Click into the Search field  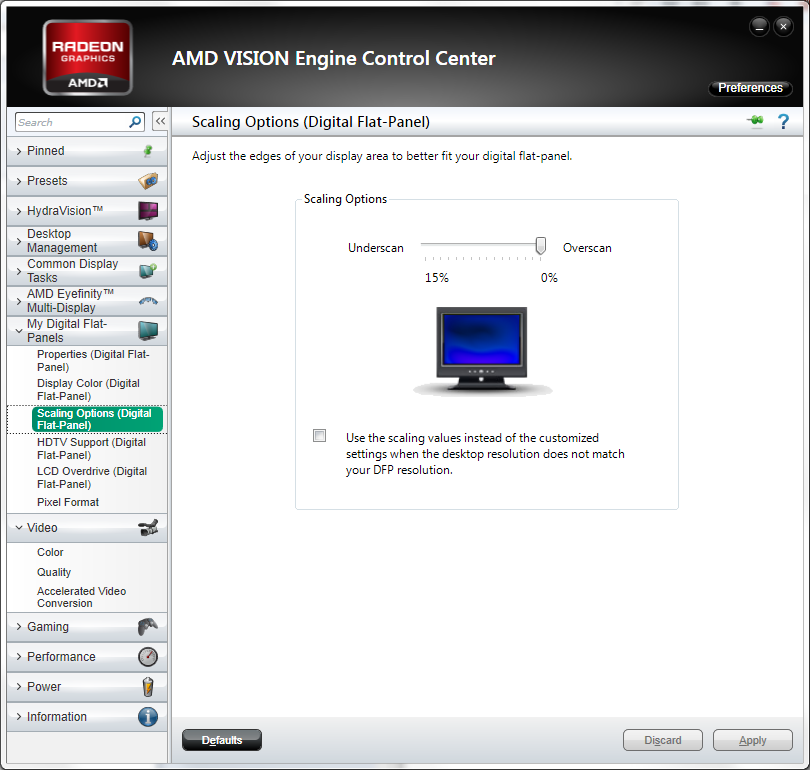pyautogui.click(x=72, y=122)
